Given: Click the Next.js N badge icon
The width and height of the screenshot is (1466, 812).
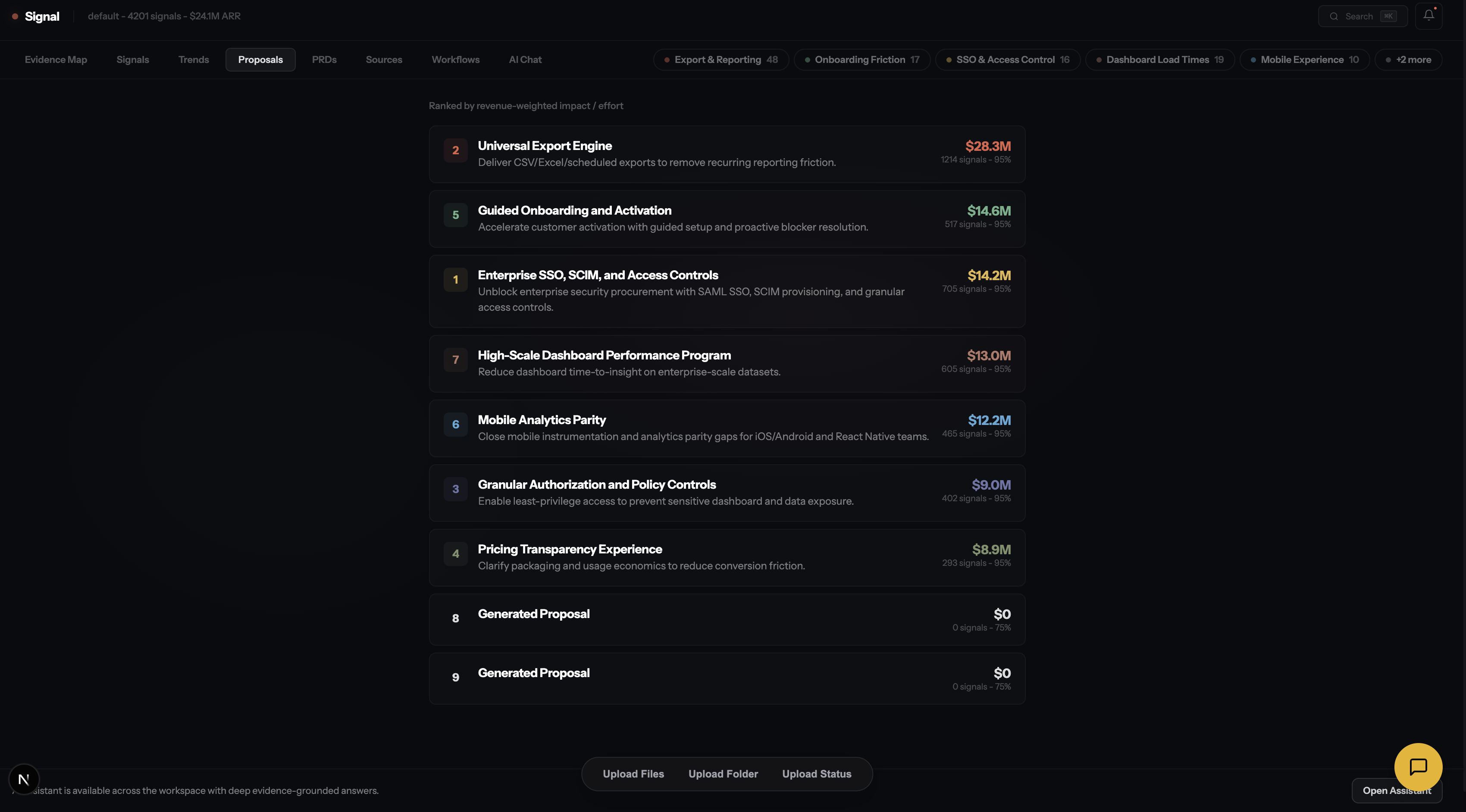Looking at the screenshot, I should click(x=24, y=779).
